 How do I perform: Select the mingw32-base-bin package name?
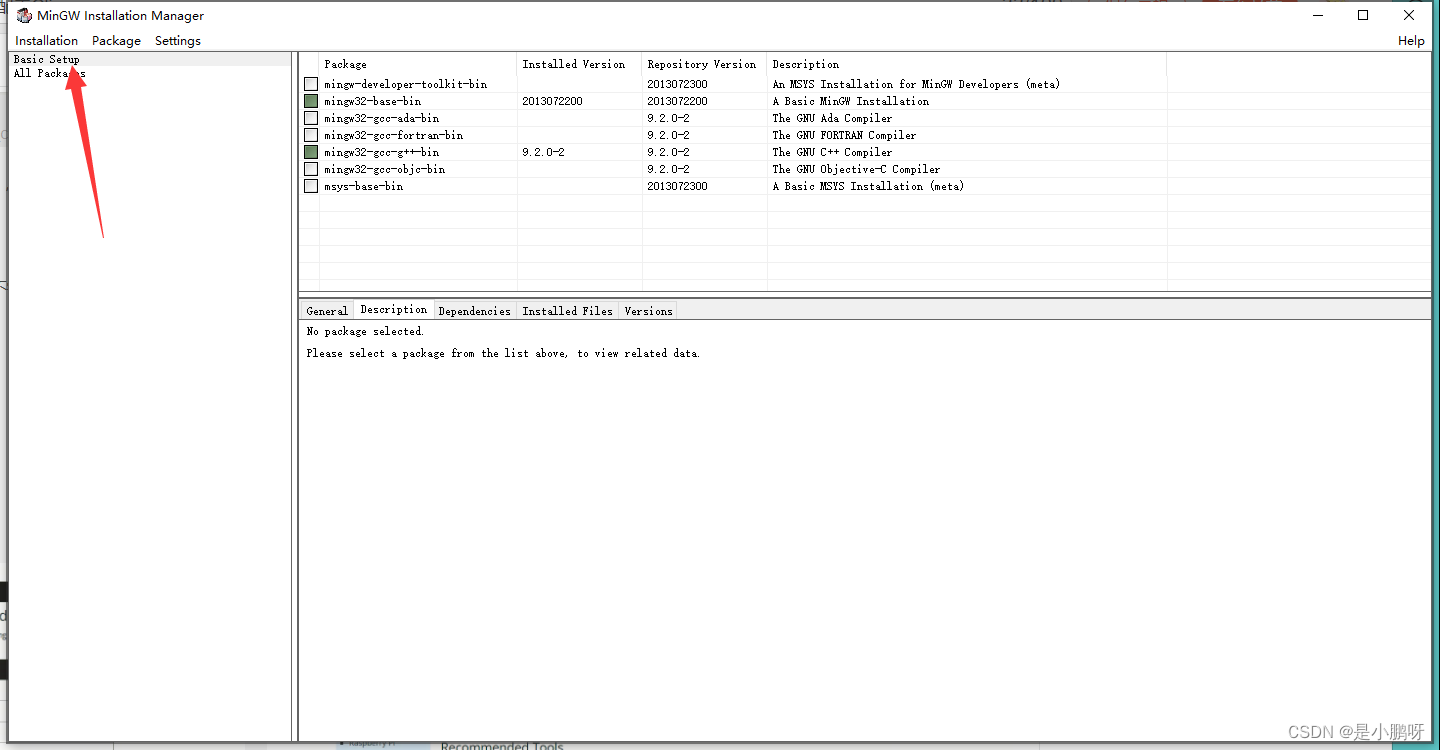pos(372,101)
